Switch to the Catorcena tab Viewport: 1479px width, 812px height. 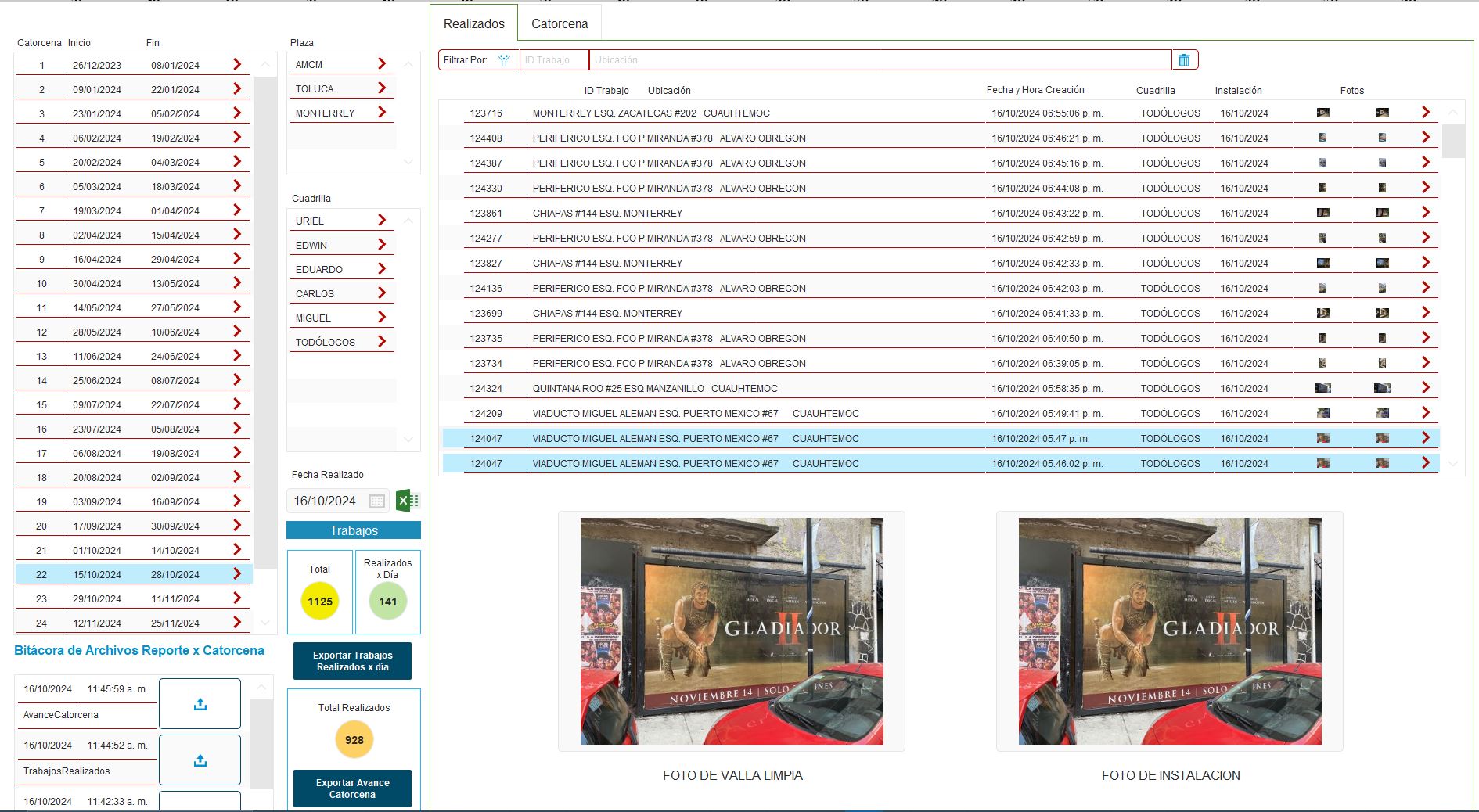[560, 23]
